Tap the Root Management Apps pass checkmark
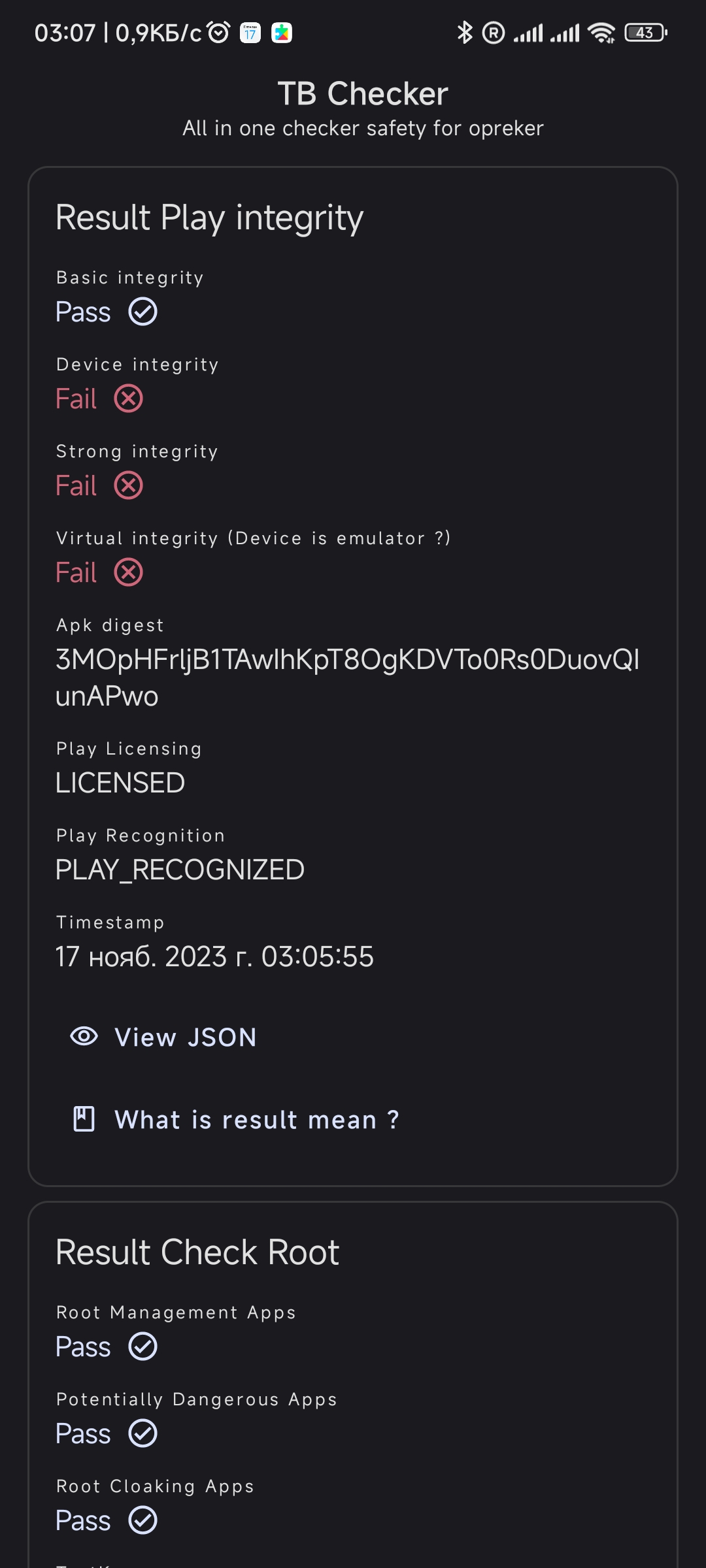Viewport: 706px width, 1568px height. click(x=143, y=1347)
